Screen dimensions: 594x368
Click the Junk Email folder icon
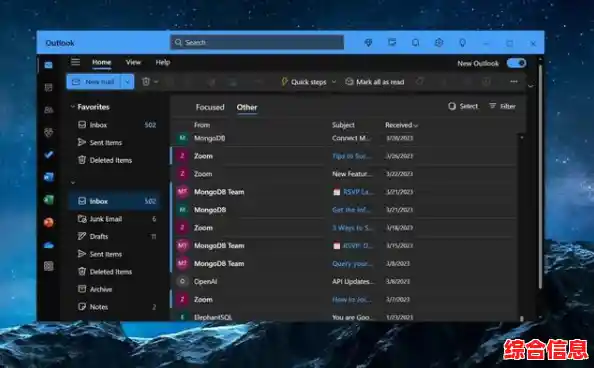point(82,219)
